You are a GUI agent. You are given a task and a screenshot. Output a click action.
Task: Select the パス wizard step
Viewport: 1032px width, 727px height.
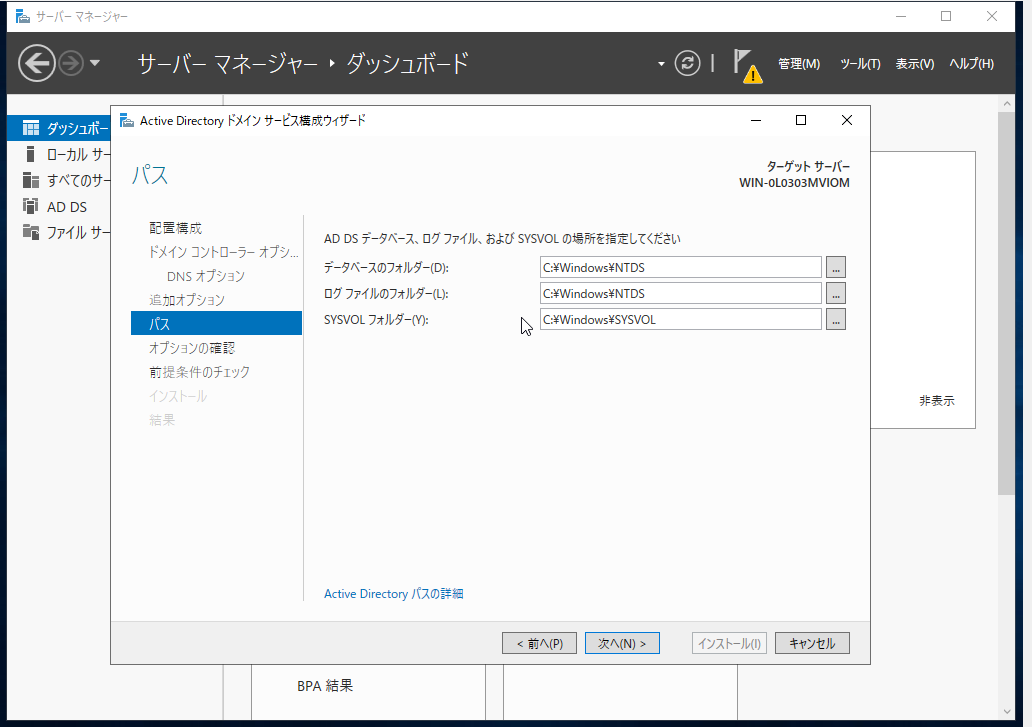(217, 324)
